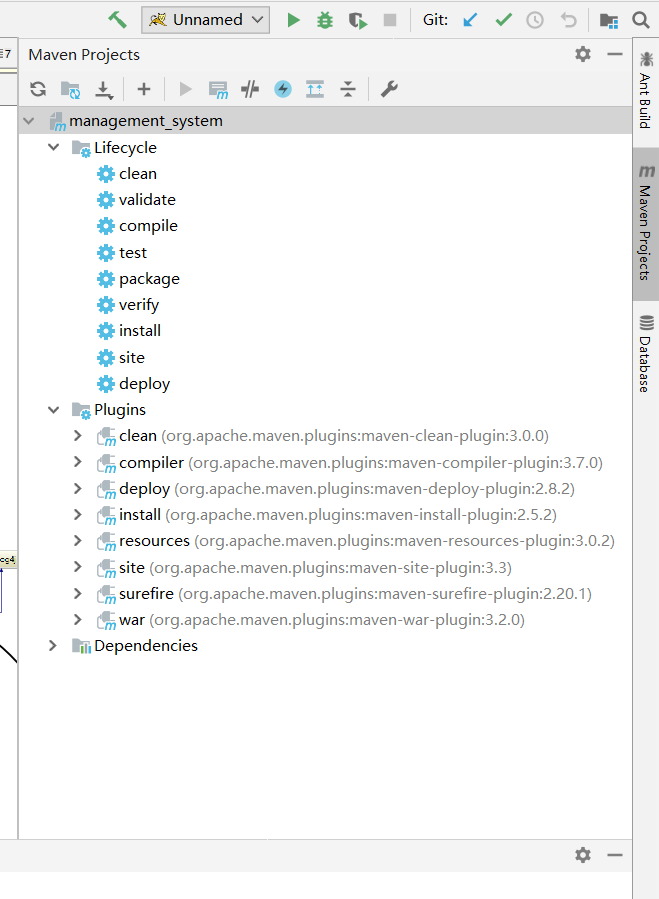The width and height of the screenshot is (659, 899).
Task: Open Project Structure folder icon
Action: [609, 21]
